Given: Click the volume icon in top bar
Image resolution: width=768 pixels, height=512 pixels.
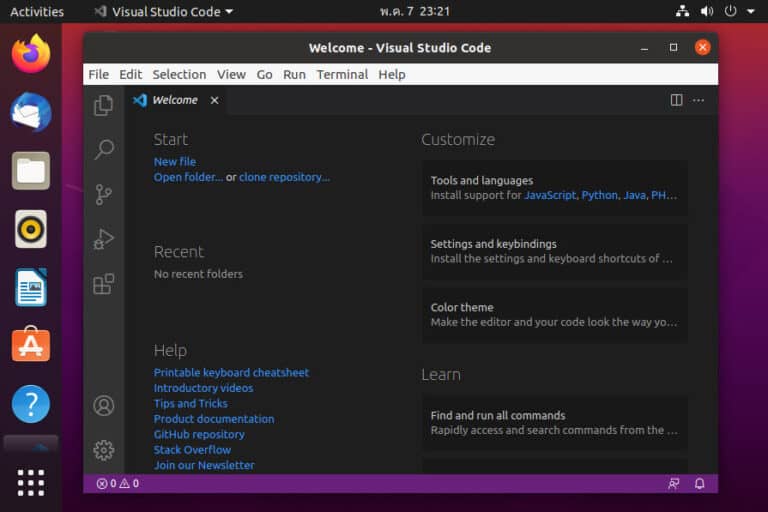Looking at the screenshot, I should click(x=707, y=11).
